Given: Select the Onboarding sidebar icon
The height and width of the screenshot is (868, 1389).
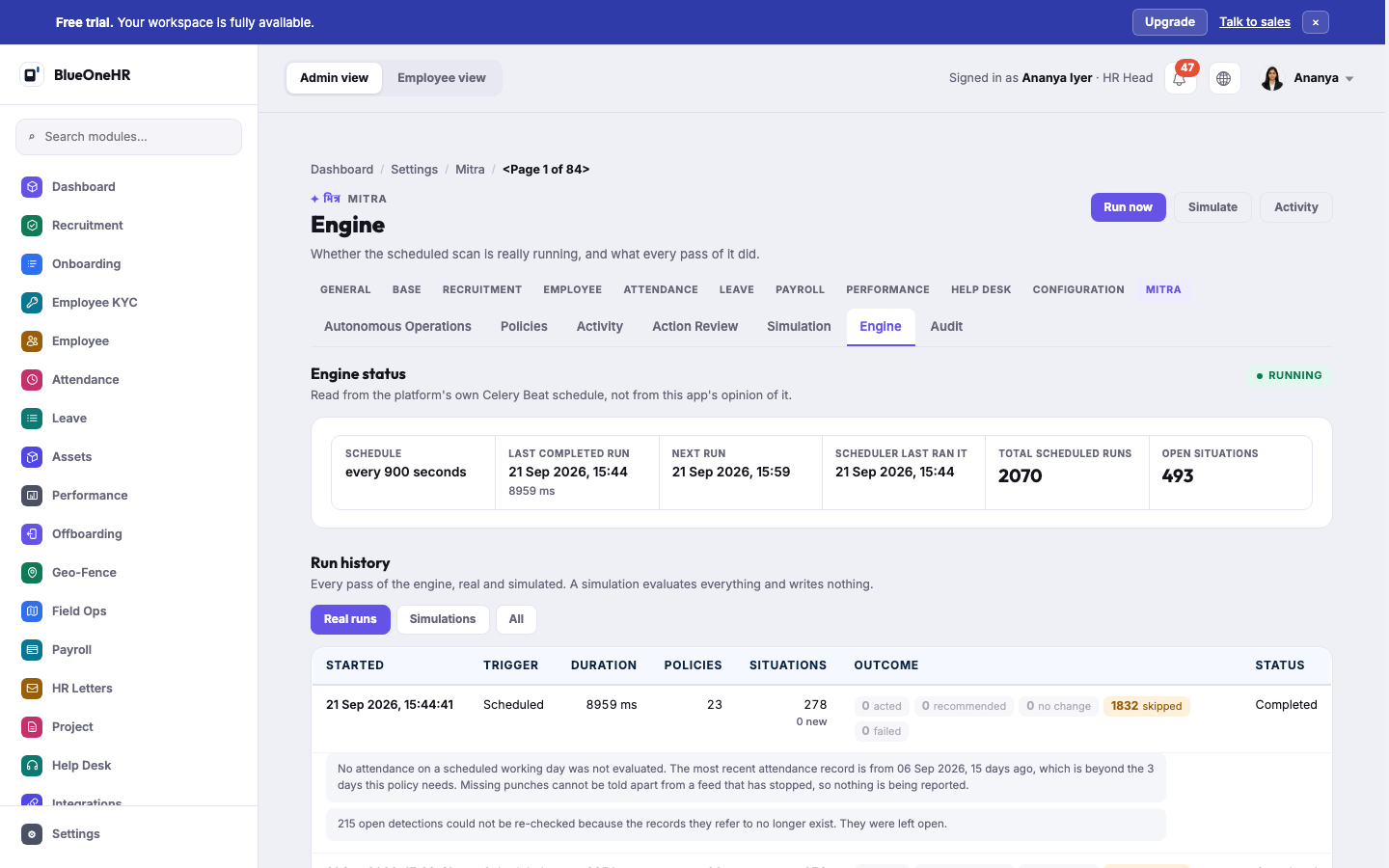Looking at the screenshot, I should tap(32, 263).
